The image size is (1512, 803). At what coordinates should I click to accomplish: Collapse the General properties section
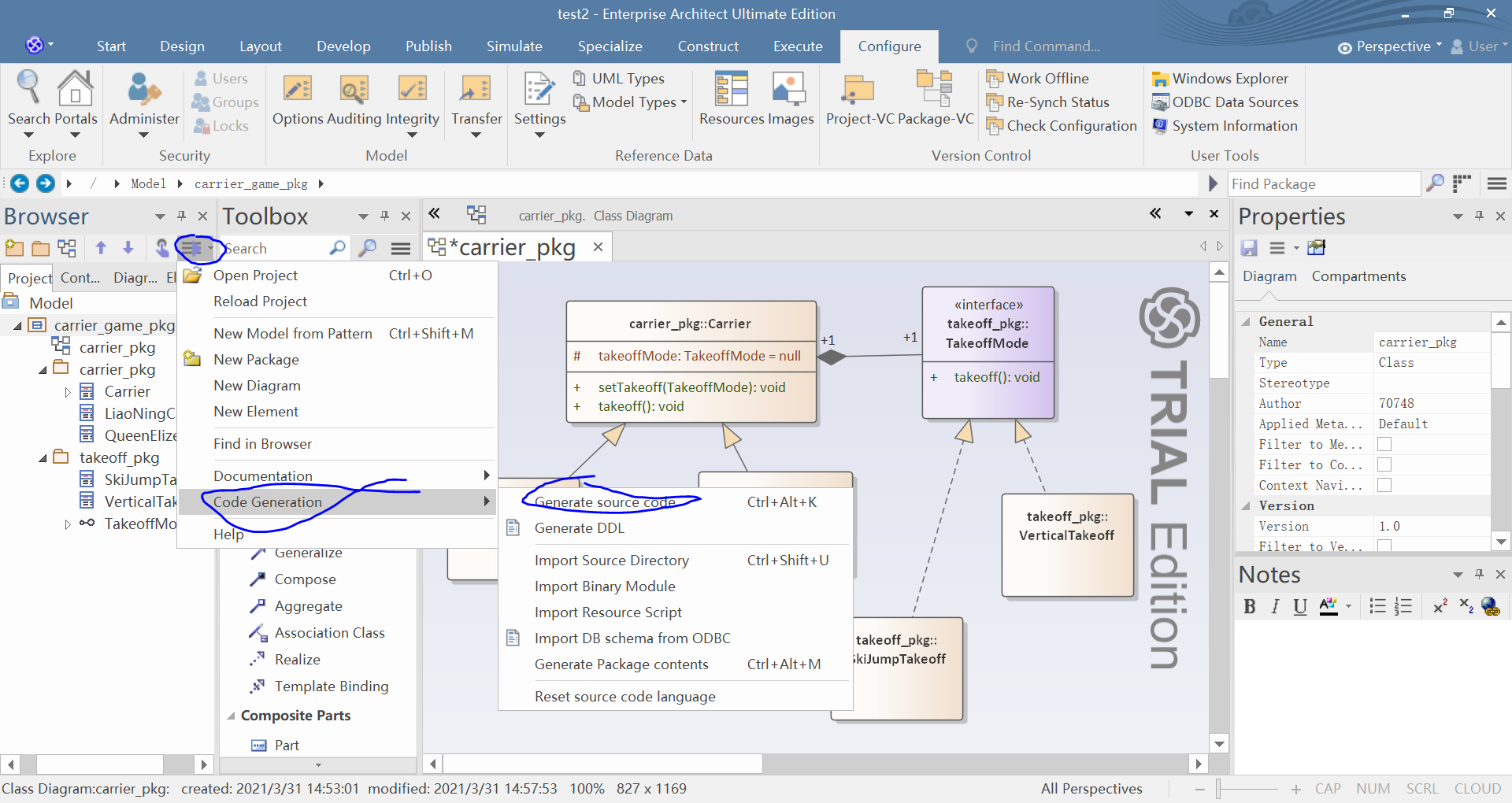click(1246, 321)
